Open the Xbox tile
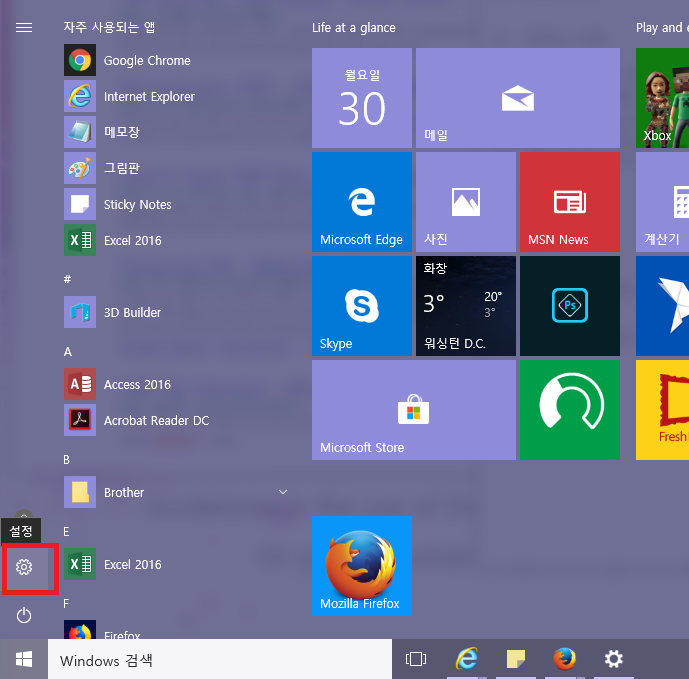This screenshot has width=689, height=679. click(662, 98)
